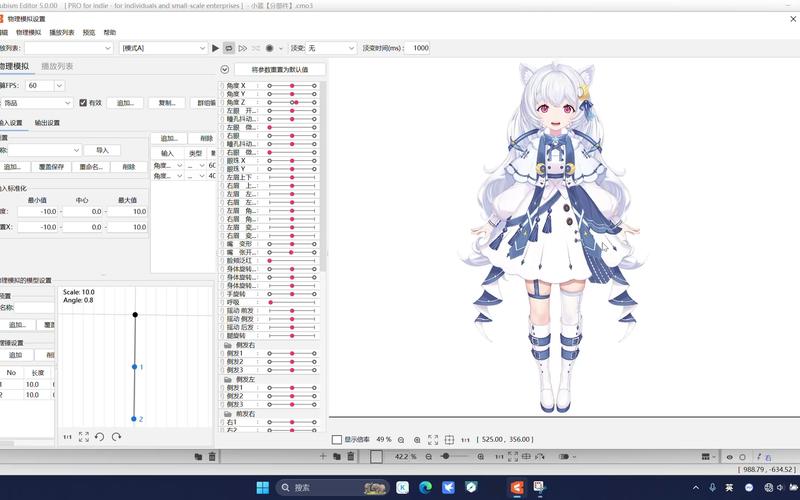Click the 角度 X parameter slider

pos(292,86)
